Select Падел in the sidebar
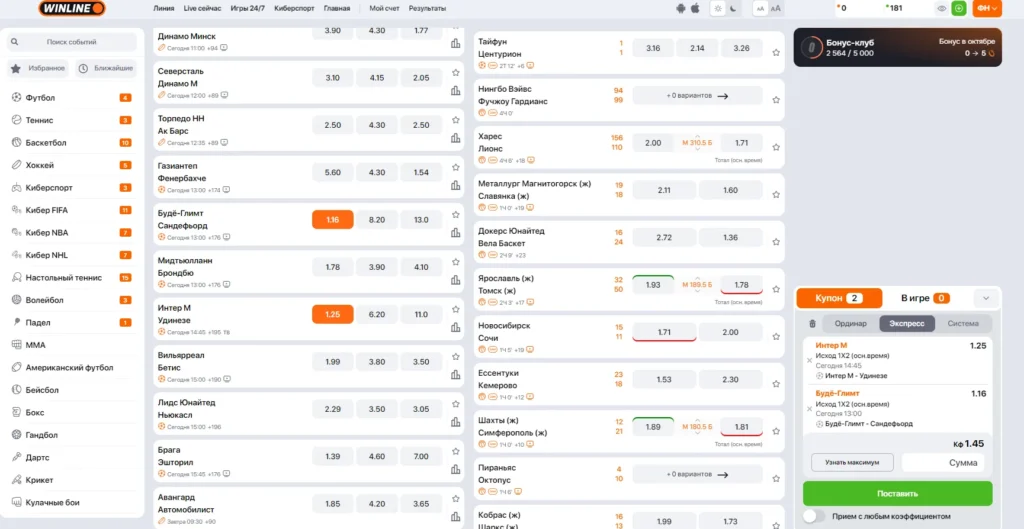 [x=72, y=323]
